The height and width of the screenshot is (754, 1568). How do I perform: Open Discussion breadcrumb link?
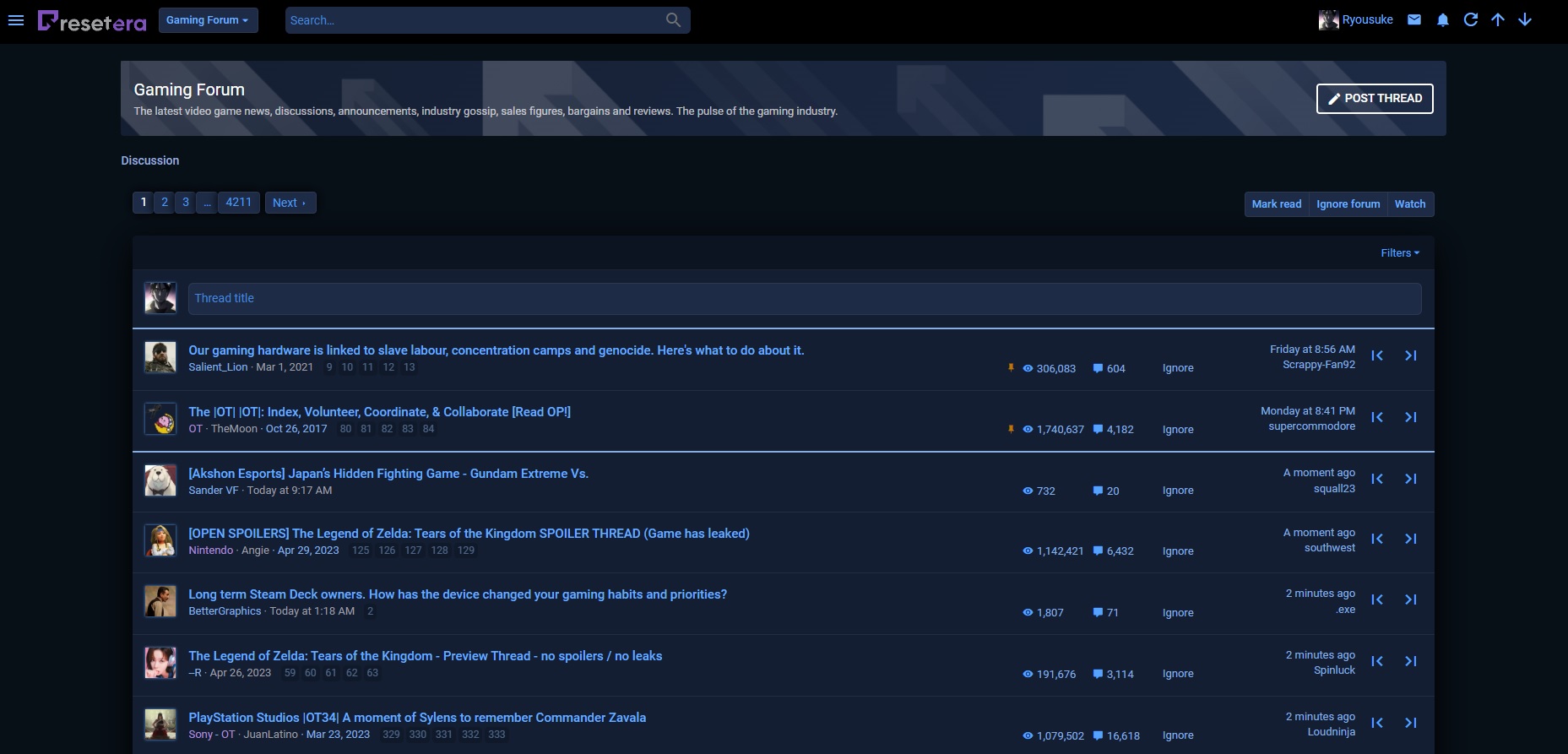[x=150, y=160]
